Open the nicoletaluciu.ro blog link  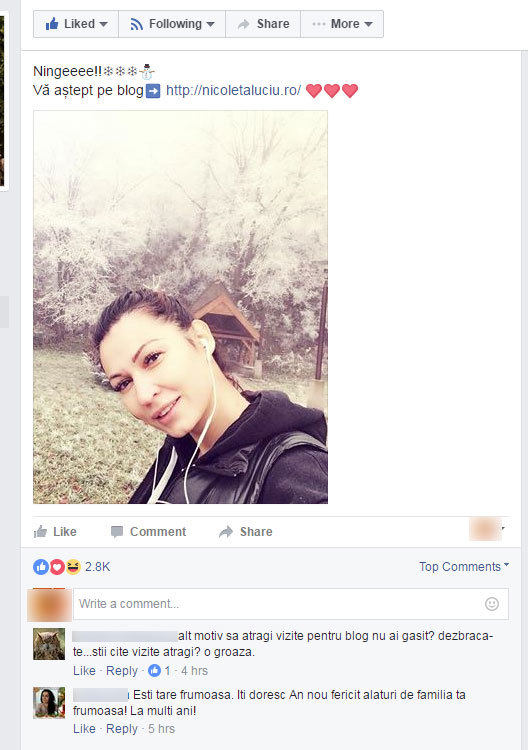pos(233,90)
